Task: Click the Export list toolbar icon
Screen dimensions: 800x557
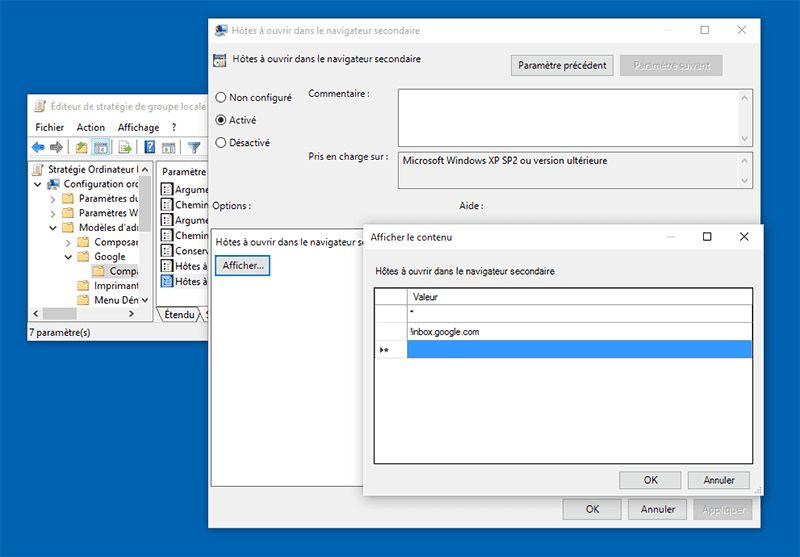Action: [x=125, y=147]
